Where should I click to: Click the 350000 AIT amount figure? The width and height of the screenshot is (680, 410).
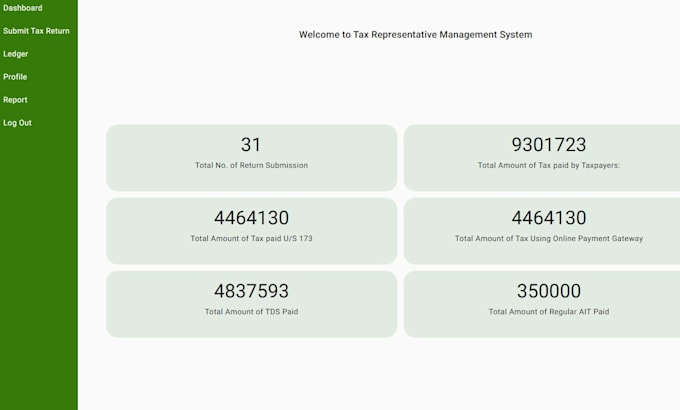[549, 291]
